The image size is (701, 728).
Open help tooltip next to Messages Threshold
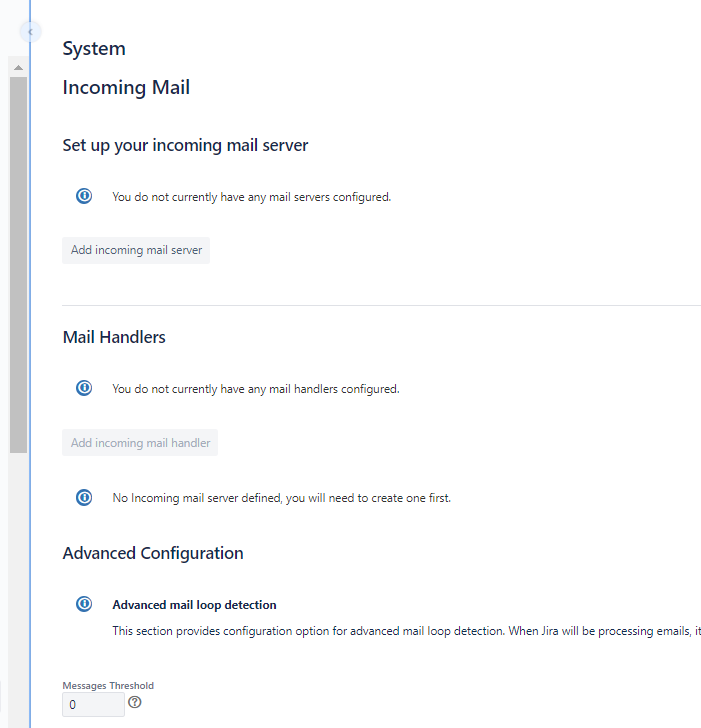point(135,703)
